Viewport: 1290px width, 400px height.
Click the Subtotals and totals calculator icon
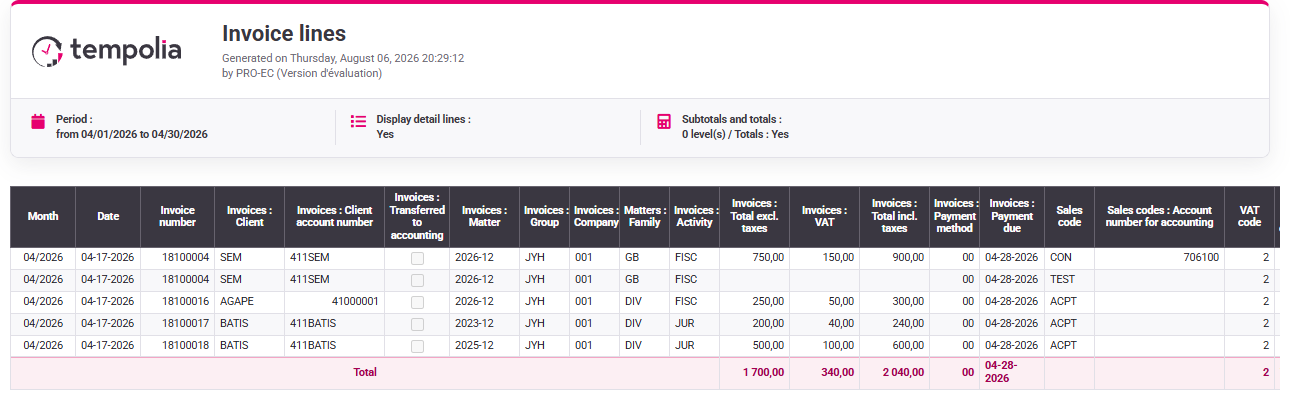pos(664,122)
